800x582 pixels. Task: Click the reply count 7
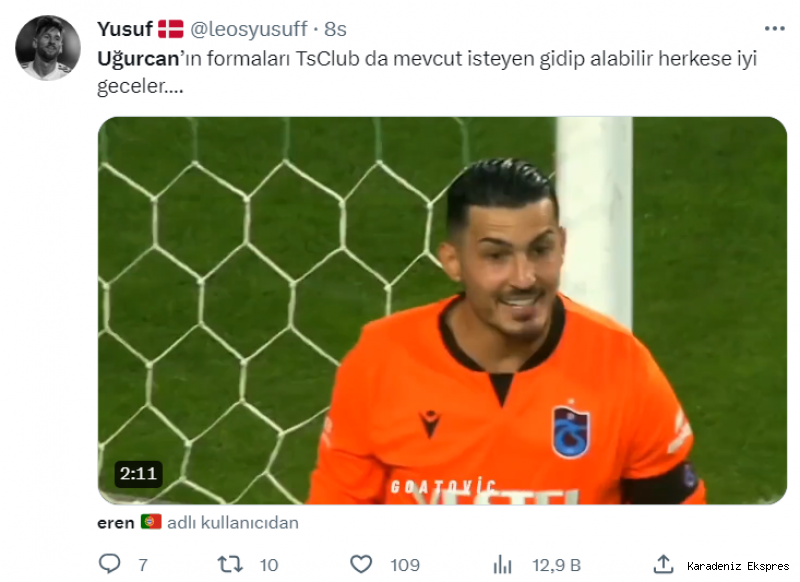(143, 565)
